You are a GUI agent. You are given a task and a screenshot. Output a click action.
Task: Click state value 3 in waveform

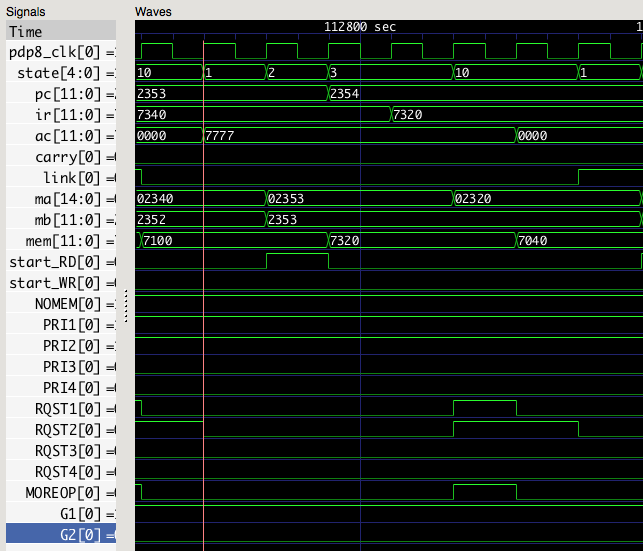click(x=333, y=73)
